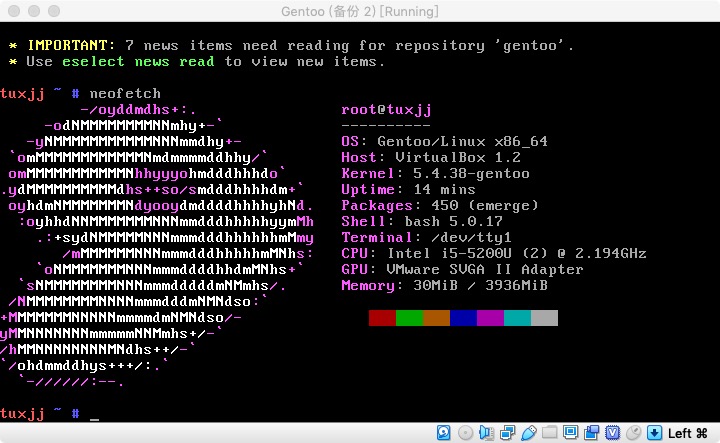The width and height of the screenshot is (720, 443).
Task: Click the mouse integration status icon
Action: click(634, 433)
